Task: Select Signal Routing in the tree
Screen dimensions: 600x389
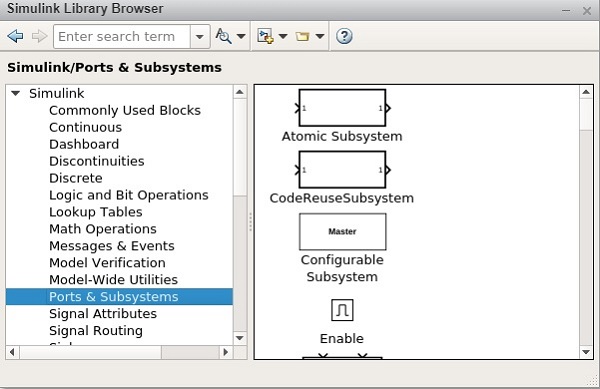Action: [x=96, y=330]
